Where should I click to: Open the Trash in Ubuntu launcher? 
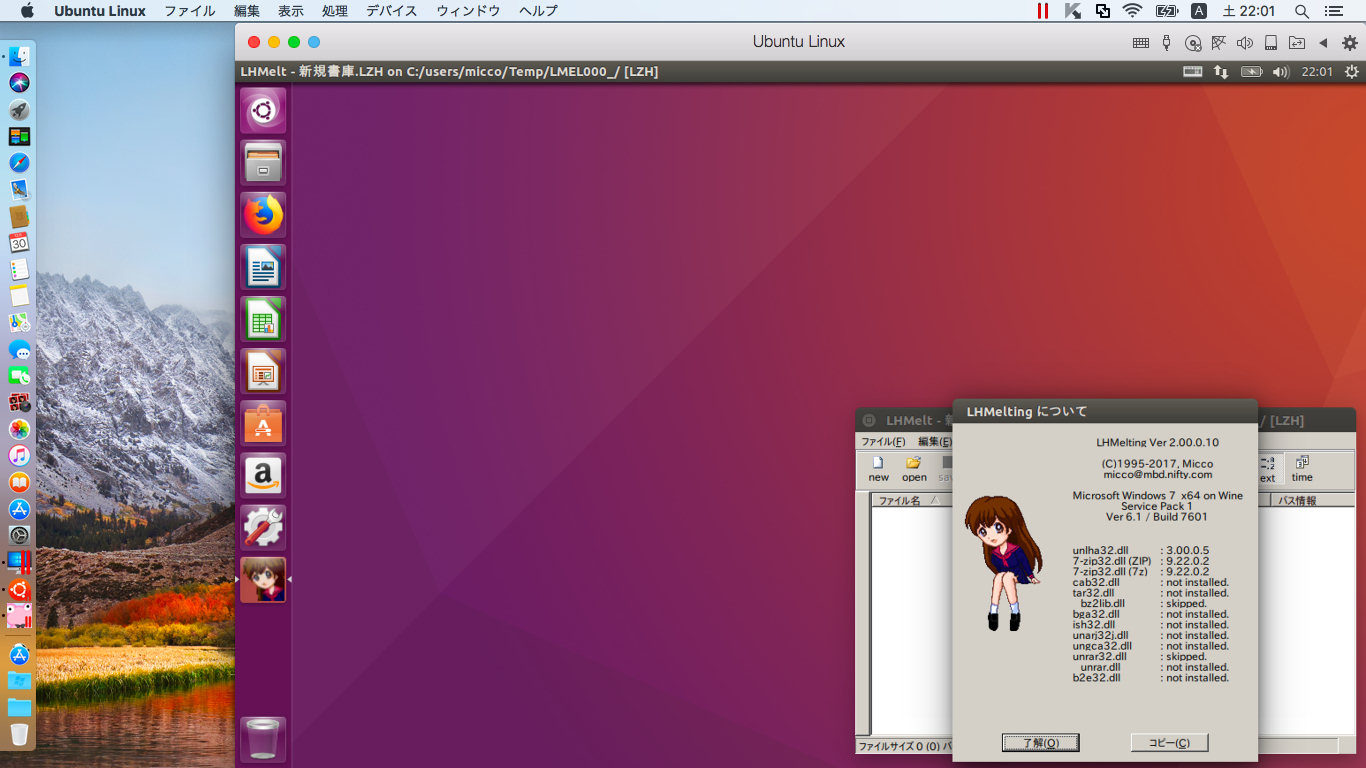pyautogui.click(x=263, y=740)
